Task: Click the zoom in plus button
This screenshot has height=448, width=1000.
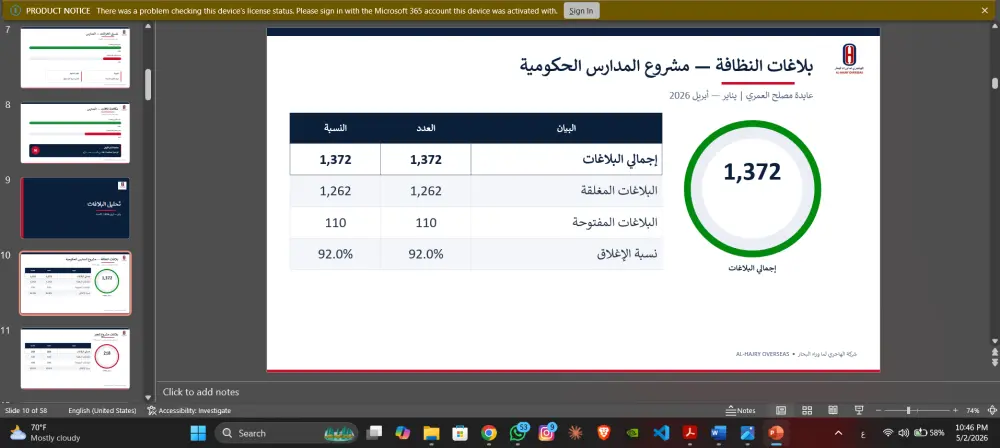Action: [955, 410]
